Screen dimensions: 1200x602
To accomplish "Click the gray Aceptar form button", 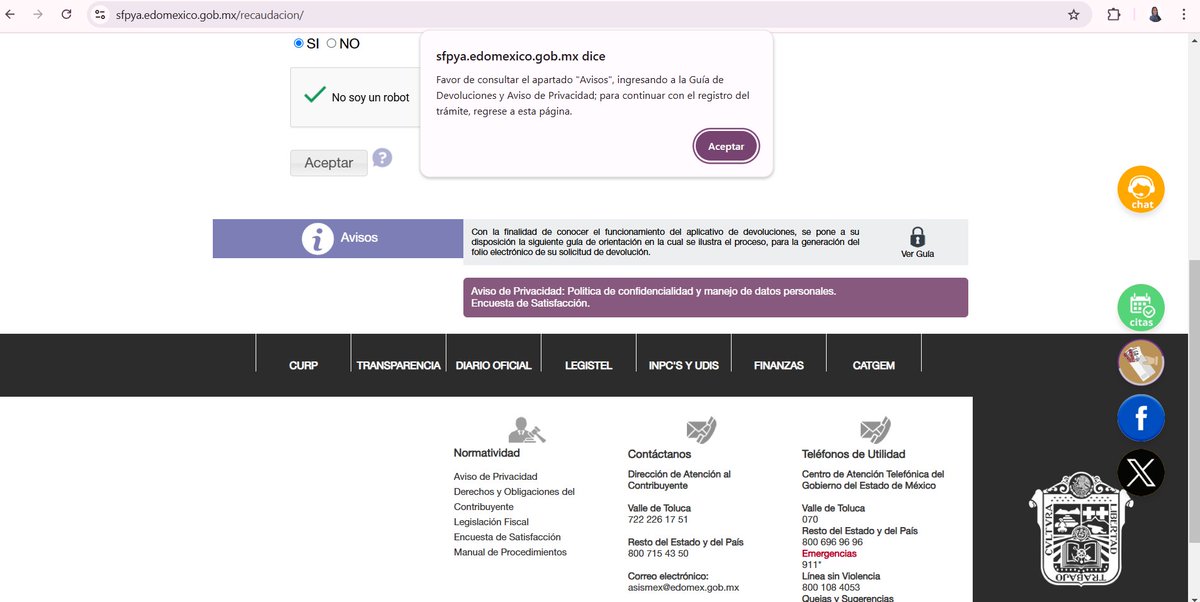I will click(328, 162).
